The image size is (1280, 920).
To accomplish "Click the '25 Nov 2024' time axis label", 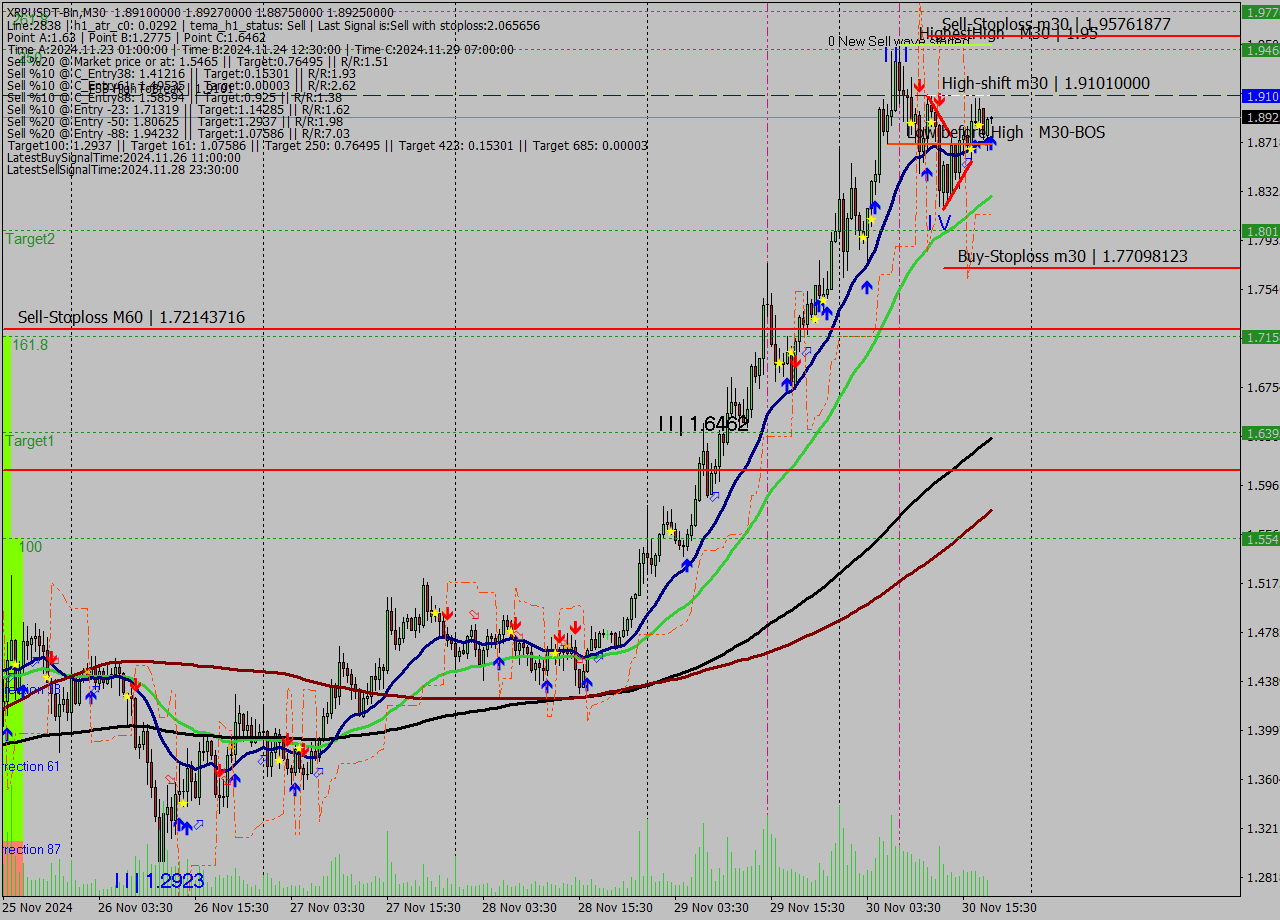I will (38, 908).
